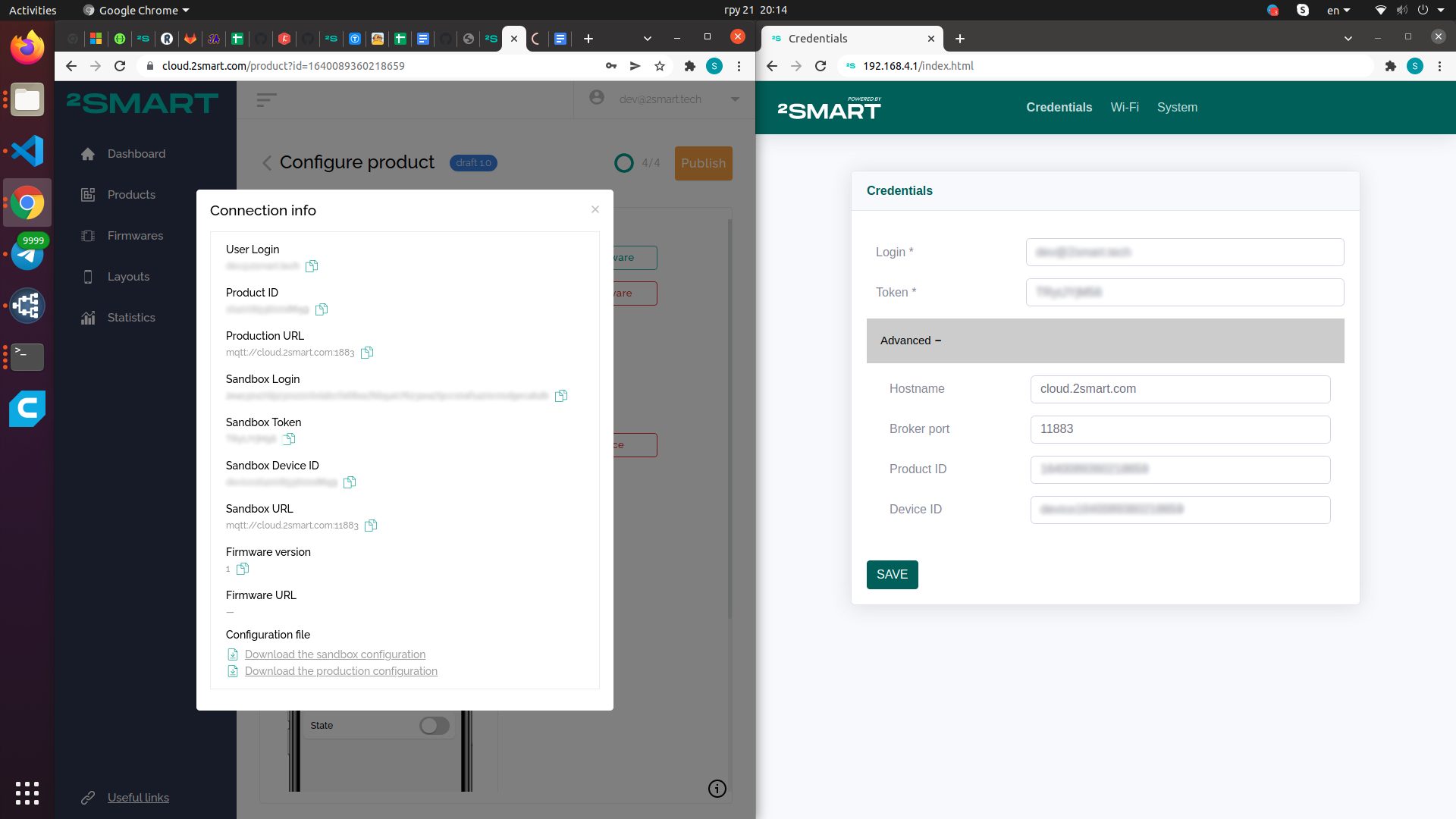Click the 2SMART logo in sidebar
Image resolution: width=1456 pixels, height=819 pixels.
click(143, 102)
